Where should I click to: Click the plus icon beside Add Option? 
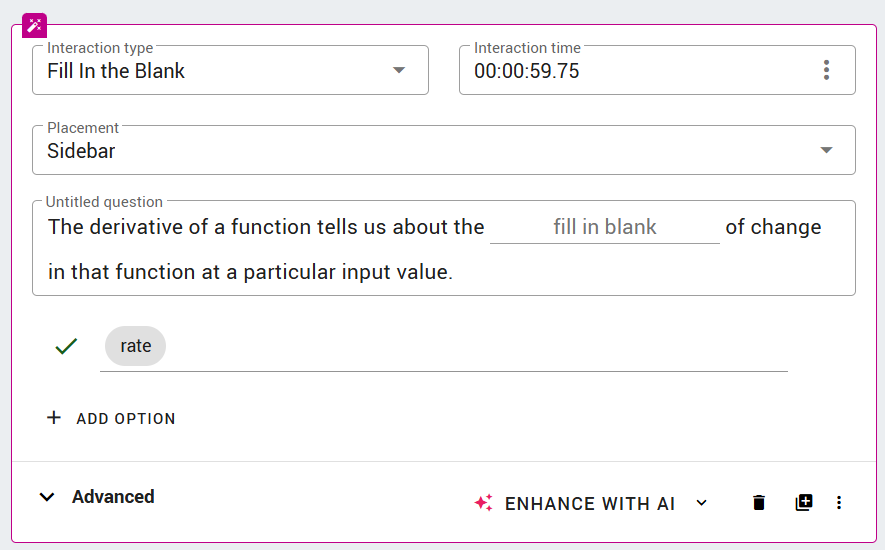54,418
